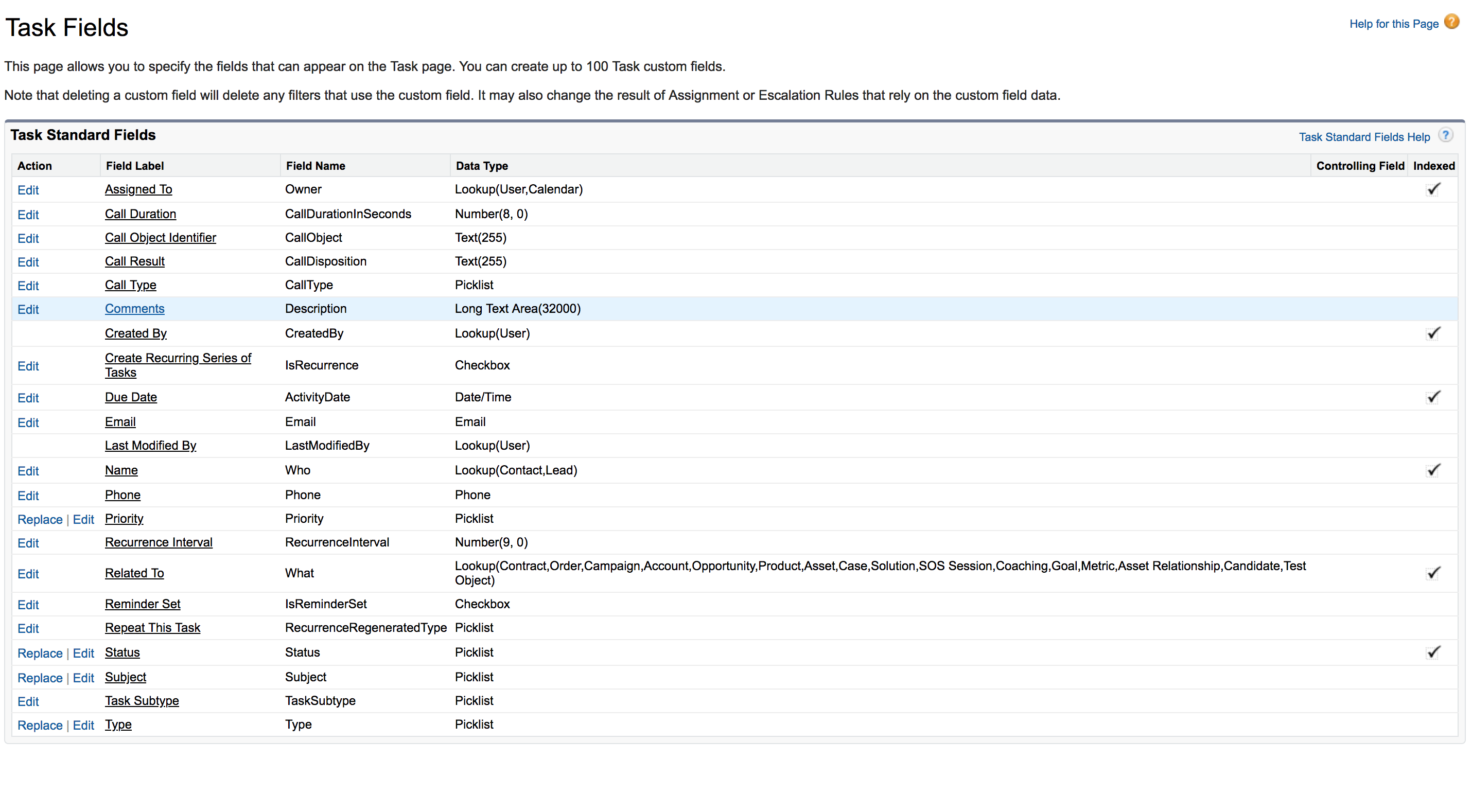Image resolution: width=1472 pixels, height=812 pixels.
Task: Edit the Reminder Set field
Action: 28,605
